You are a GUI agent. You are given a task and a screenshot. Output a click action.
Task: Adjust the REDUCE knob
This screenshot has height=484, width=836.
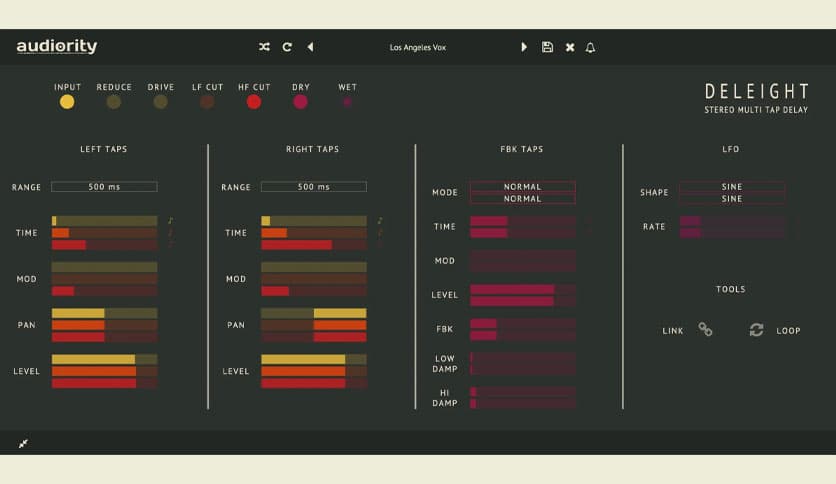click(x=114, y=101)
